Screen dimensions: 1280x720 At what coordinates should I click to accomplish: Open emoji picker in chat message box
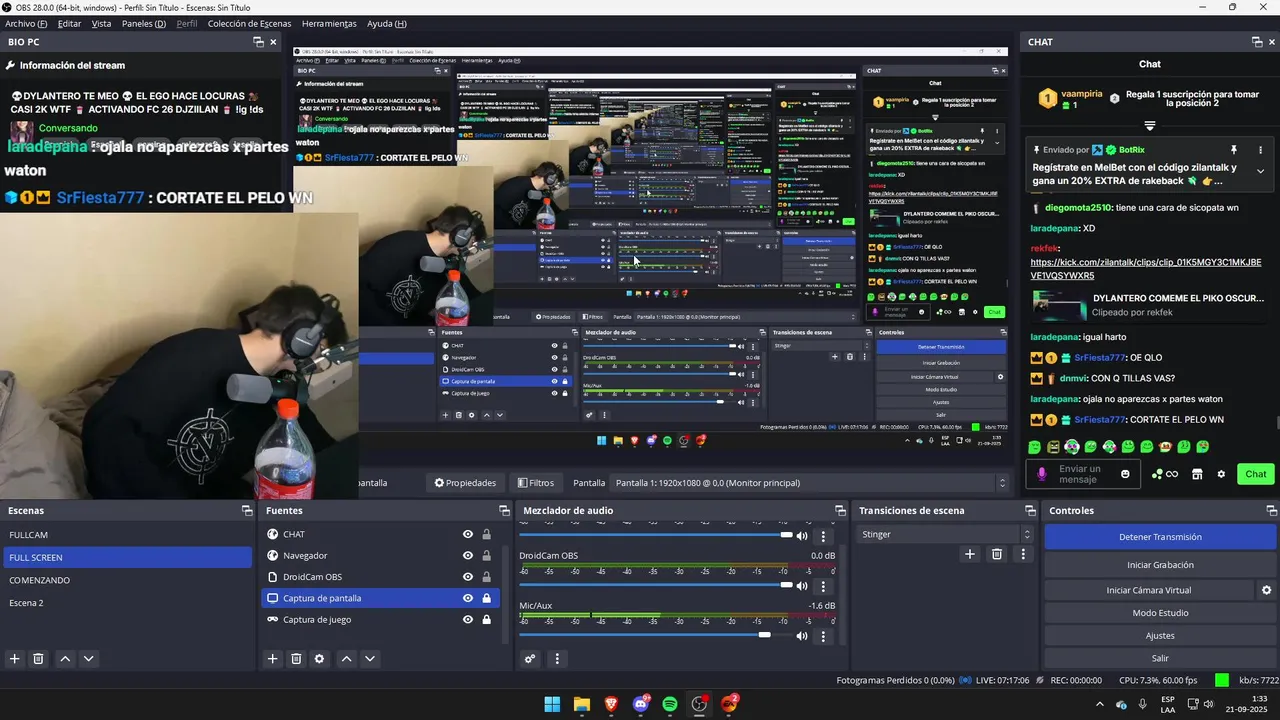1125,474
